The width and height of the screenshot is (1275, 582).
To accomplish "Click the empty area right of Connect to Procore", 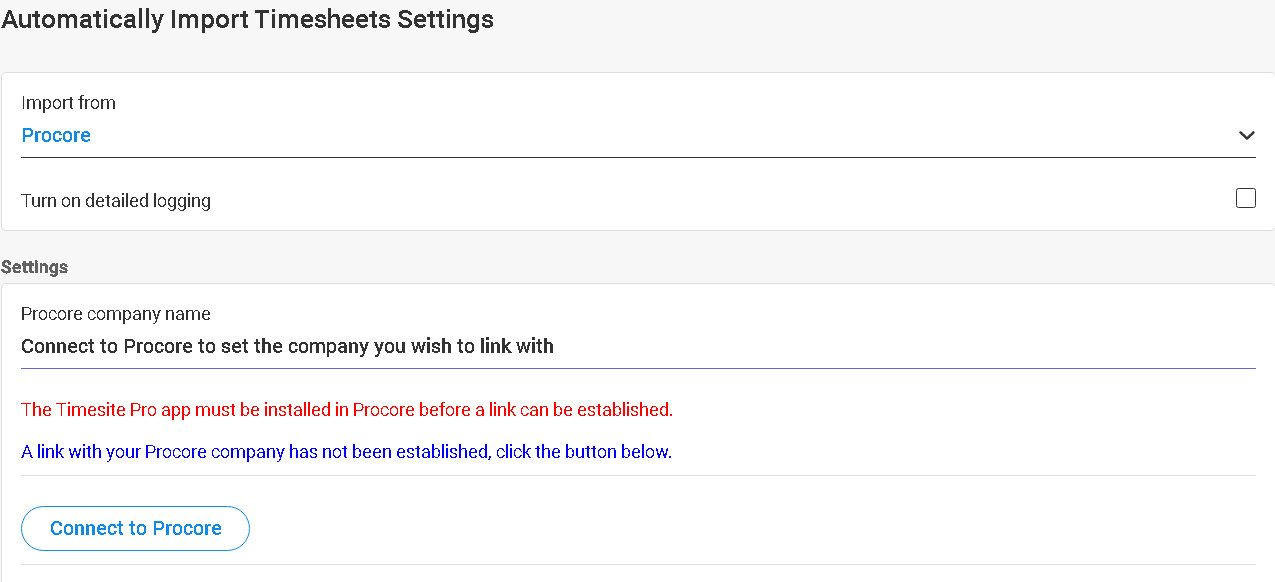I will [750, 528].
